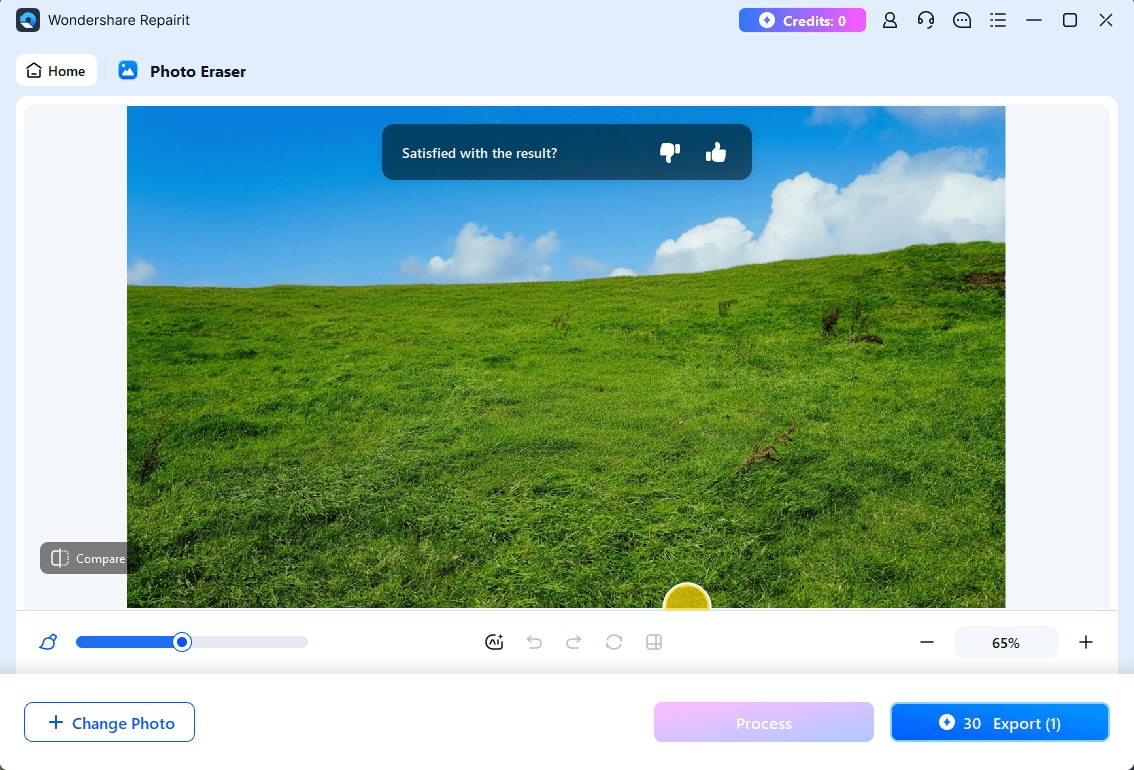Undo the last erase action
The width and height of the screenshot is (1134, 770).
534,642
